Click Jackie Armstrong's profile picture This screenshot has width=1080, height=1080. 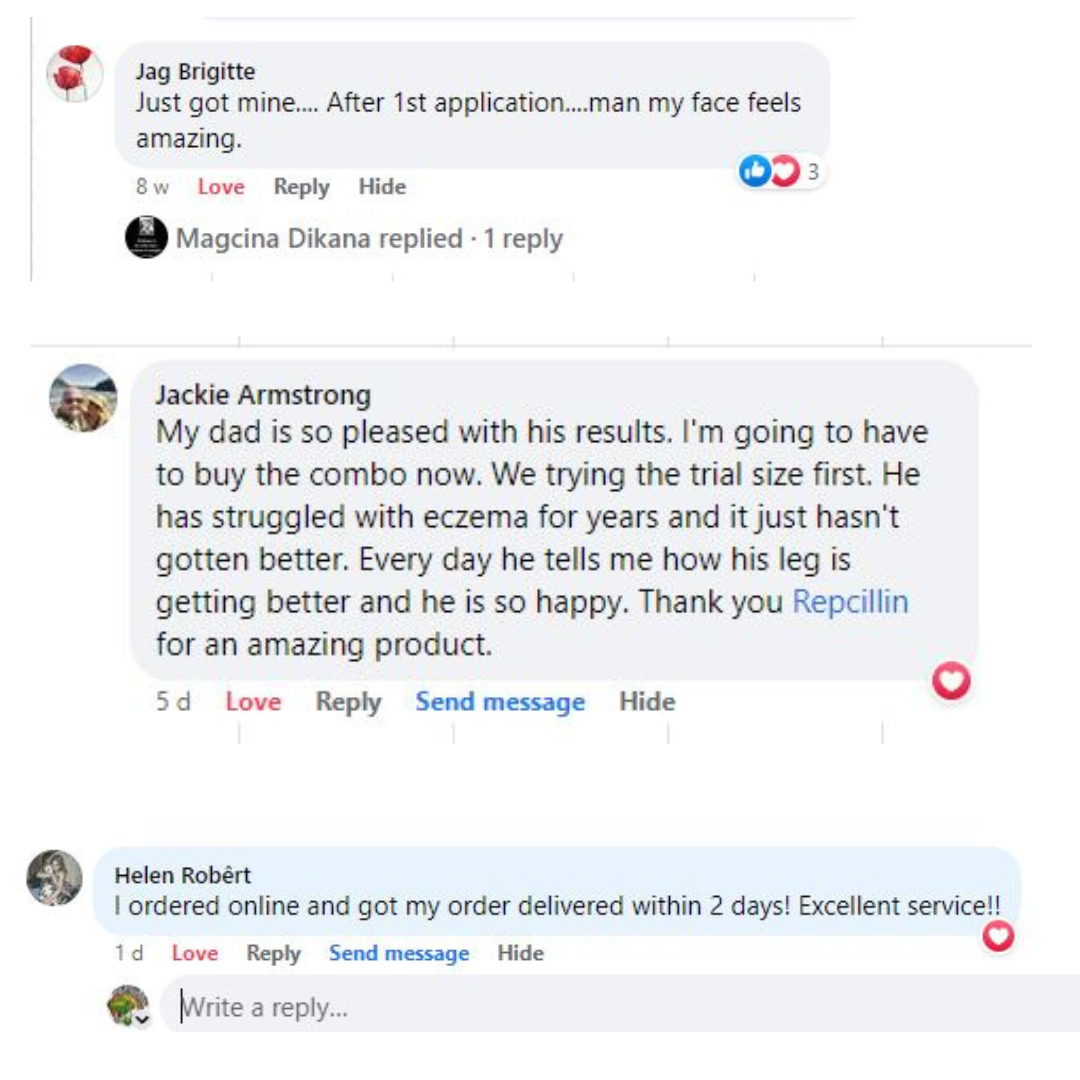click(83, 398)
